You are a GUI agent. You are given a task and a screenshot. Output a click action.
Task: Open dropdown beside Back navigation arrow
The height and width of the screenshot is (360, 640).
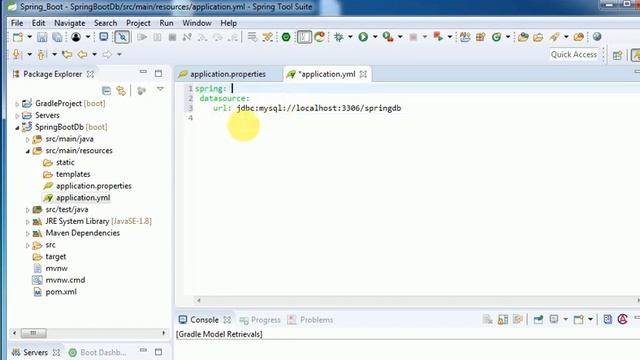point(94,54)
